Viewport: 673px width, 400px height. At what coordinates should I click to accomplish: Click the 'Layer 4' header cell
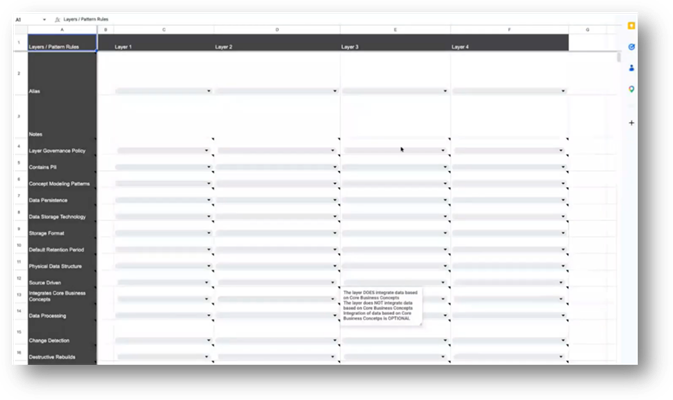coord(509,43)
